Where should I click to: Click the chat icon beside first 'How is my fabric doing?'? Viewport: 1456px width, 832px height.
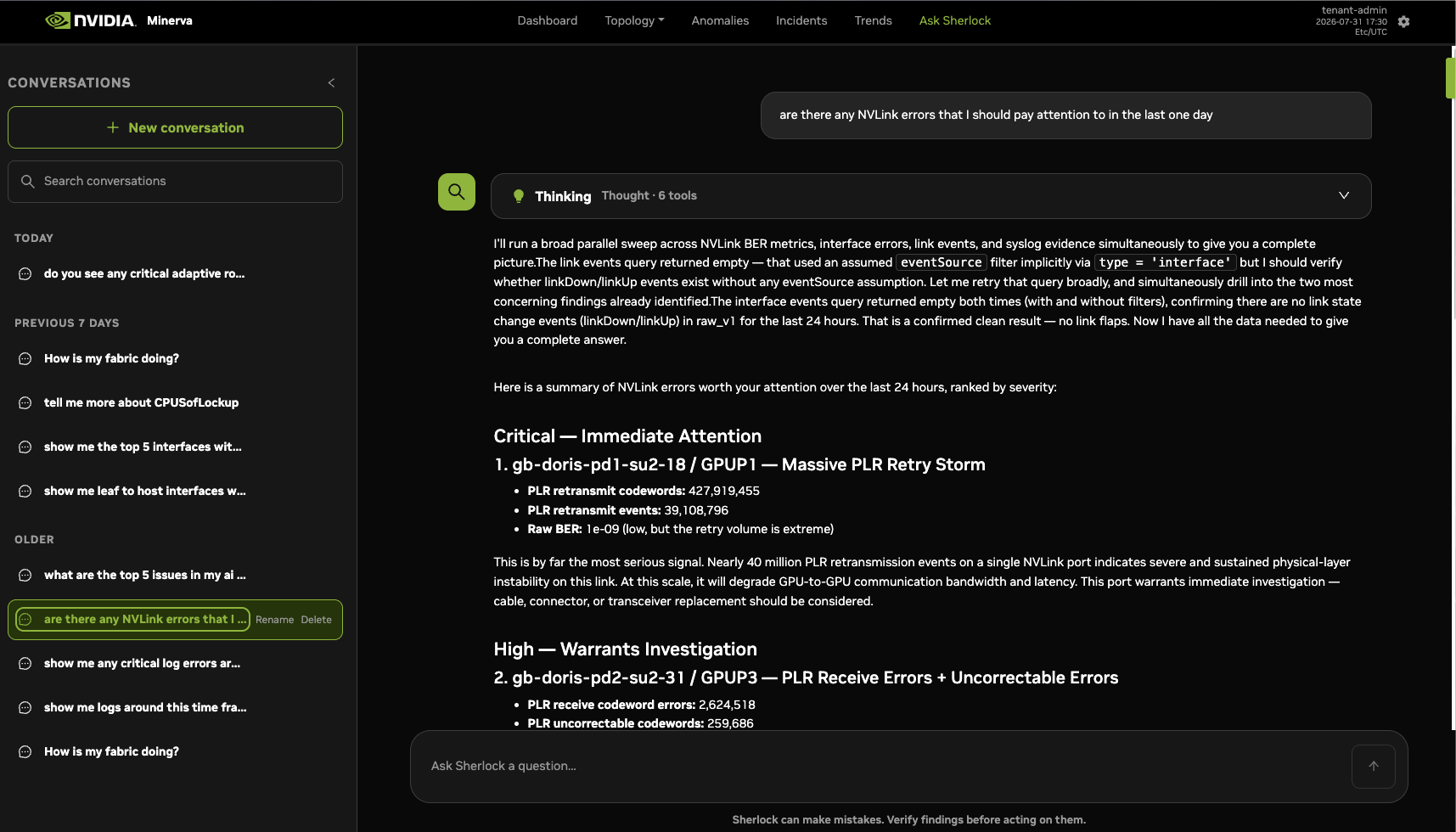[25, 359]
